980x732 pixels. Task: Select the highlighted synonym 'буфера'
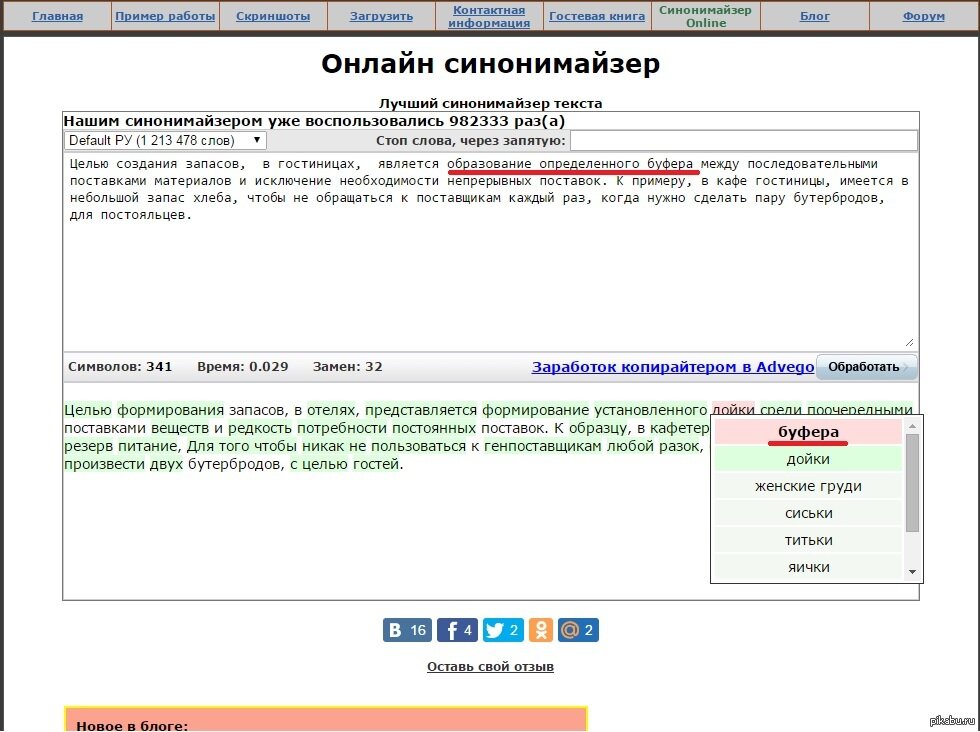point(809,431)
